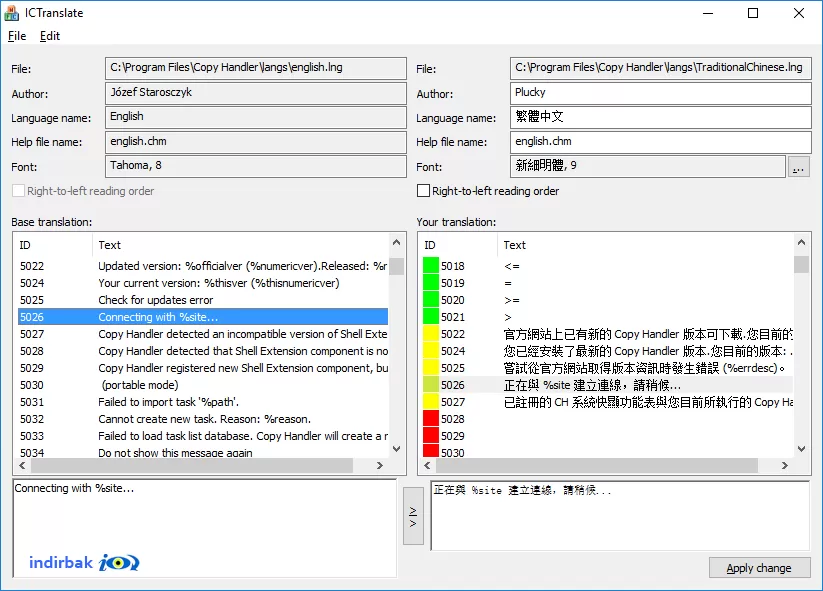Viewport: 823px width, 591px height.
Task: Select green status swatch for row 5020
Action: 431,300
